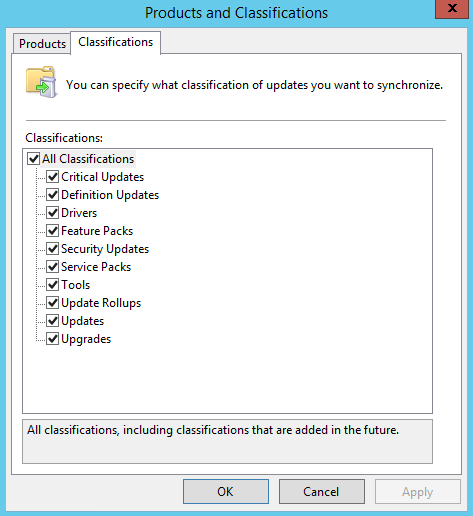
Task: Uncheck the Tools checkbox
Action: tap(52, 285)
